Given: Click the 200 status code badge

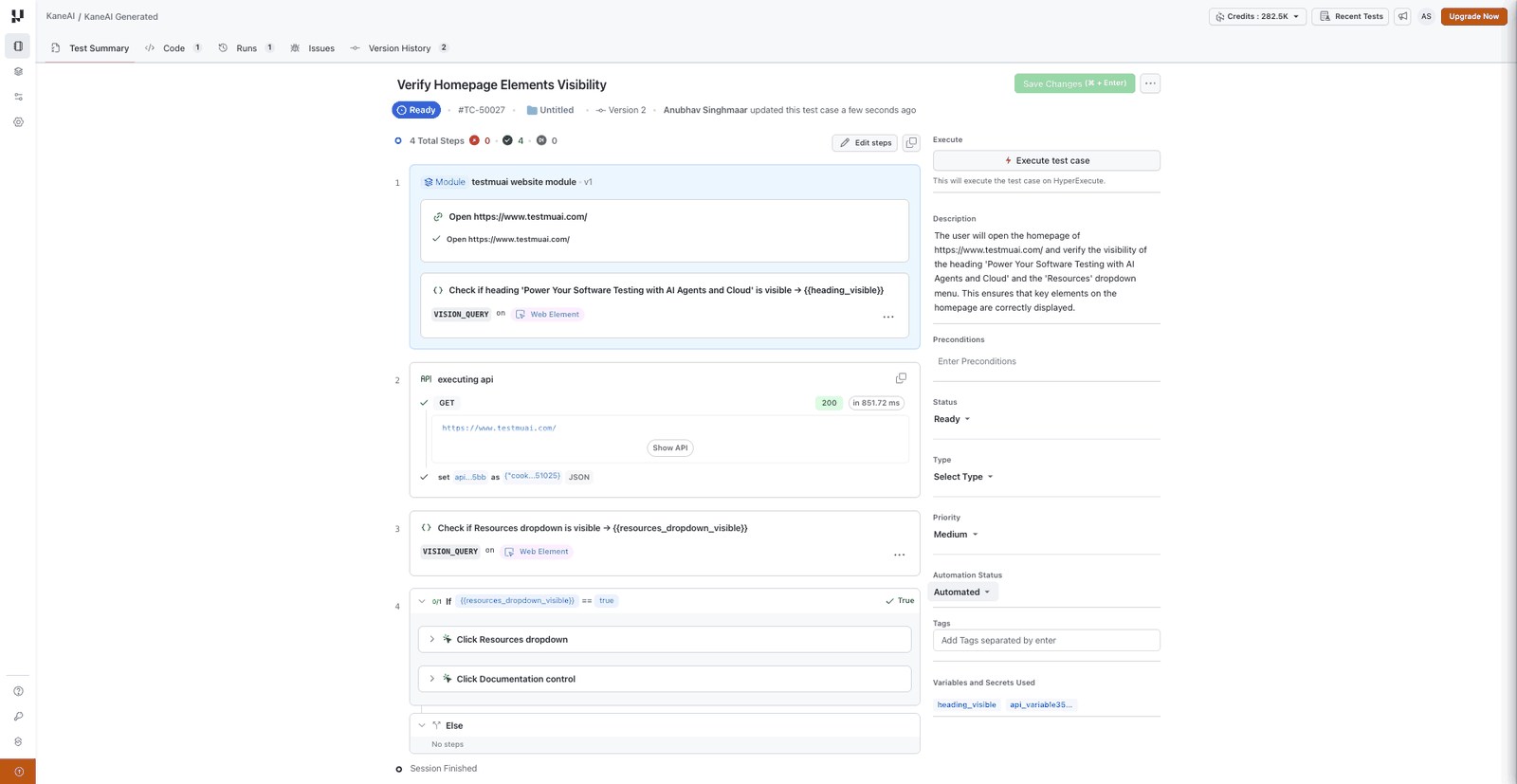Looking at the screenshot, I should pos(829,403).
